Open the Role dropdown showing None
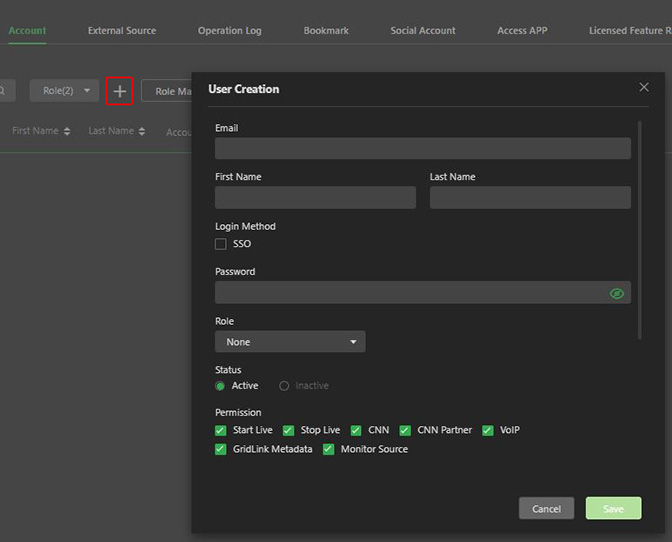 (x=290, y=341)
